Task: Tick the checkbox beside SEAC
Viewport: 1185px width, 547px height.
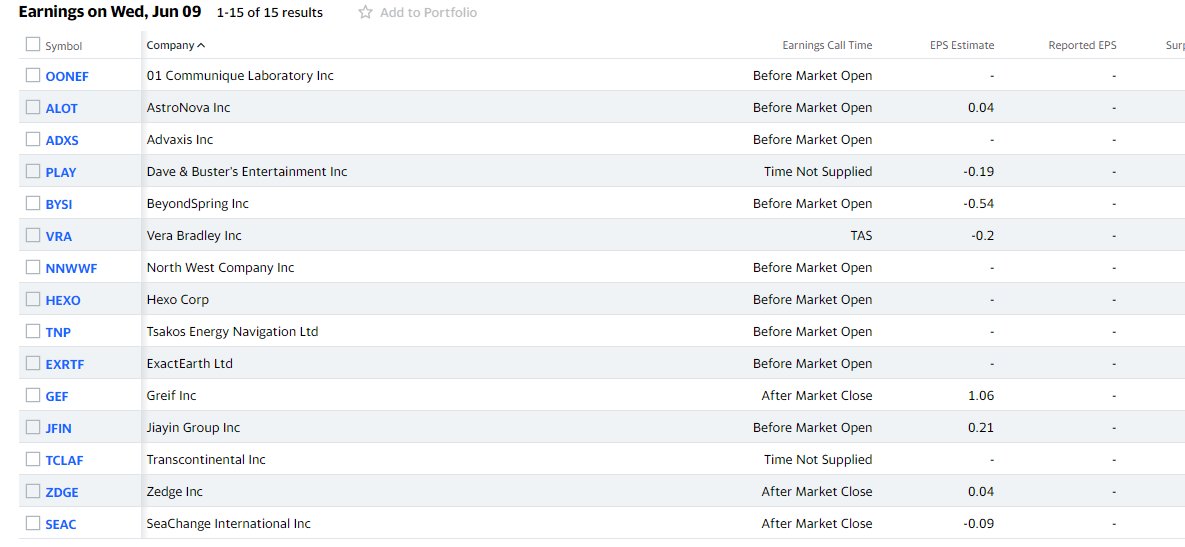Action: coord(32,523)
